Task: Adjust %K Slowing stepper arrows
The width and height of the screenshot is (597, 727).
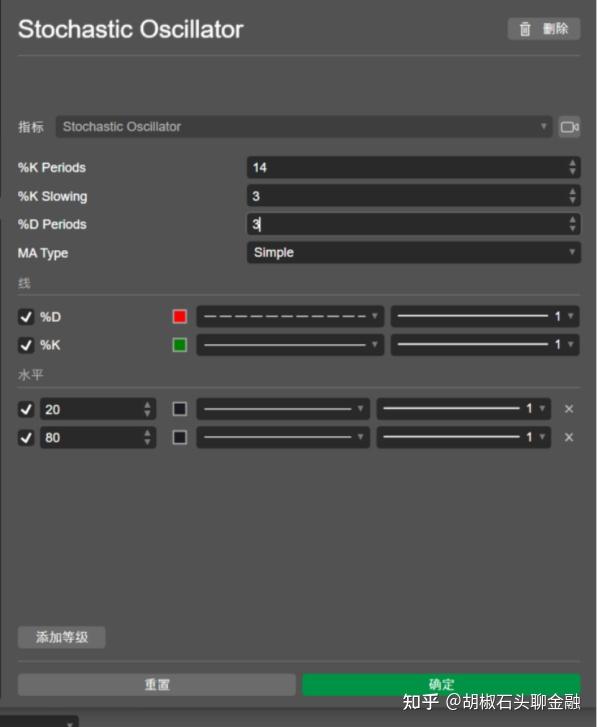Action: coord(572,196)
